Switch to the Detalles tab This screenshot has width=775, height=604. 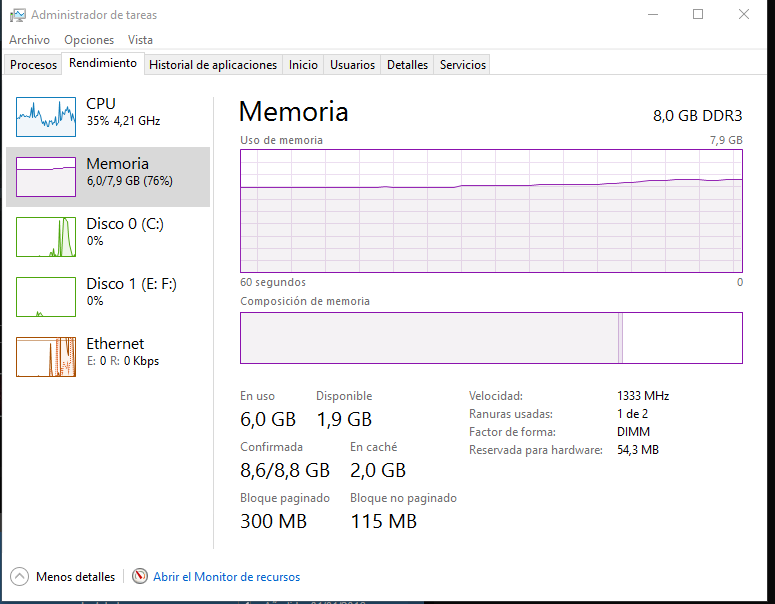pos(407,65)
